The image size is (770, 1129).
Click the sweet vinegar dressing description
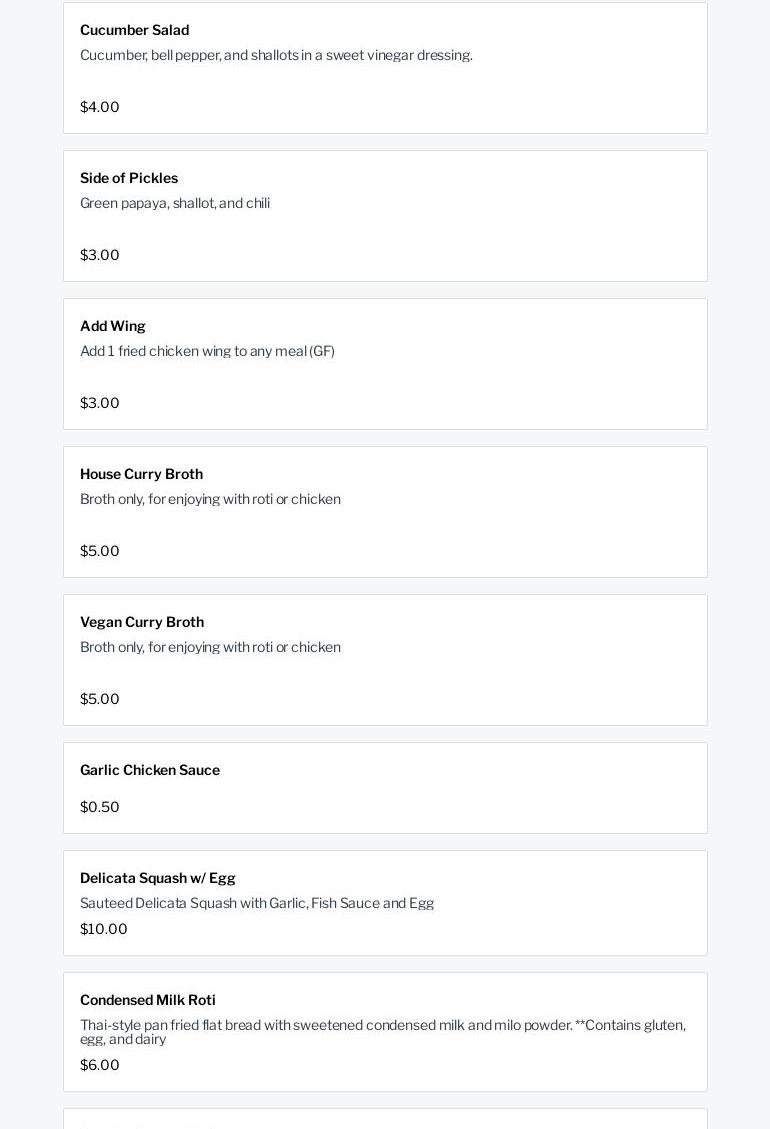coord(276,55)
